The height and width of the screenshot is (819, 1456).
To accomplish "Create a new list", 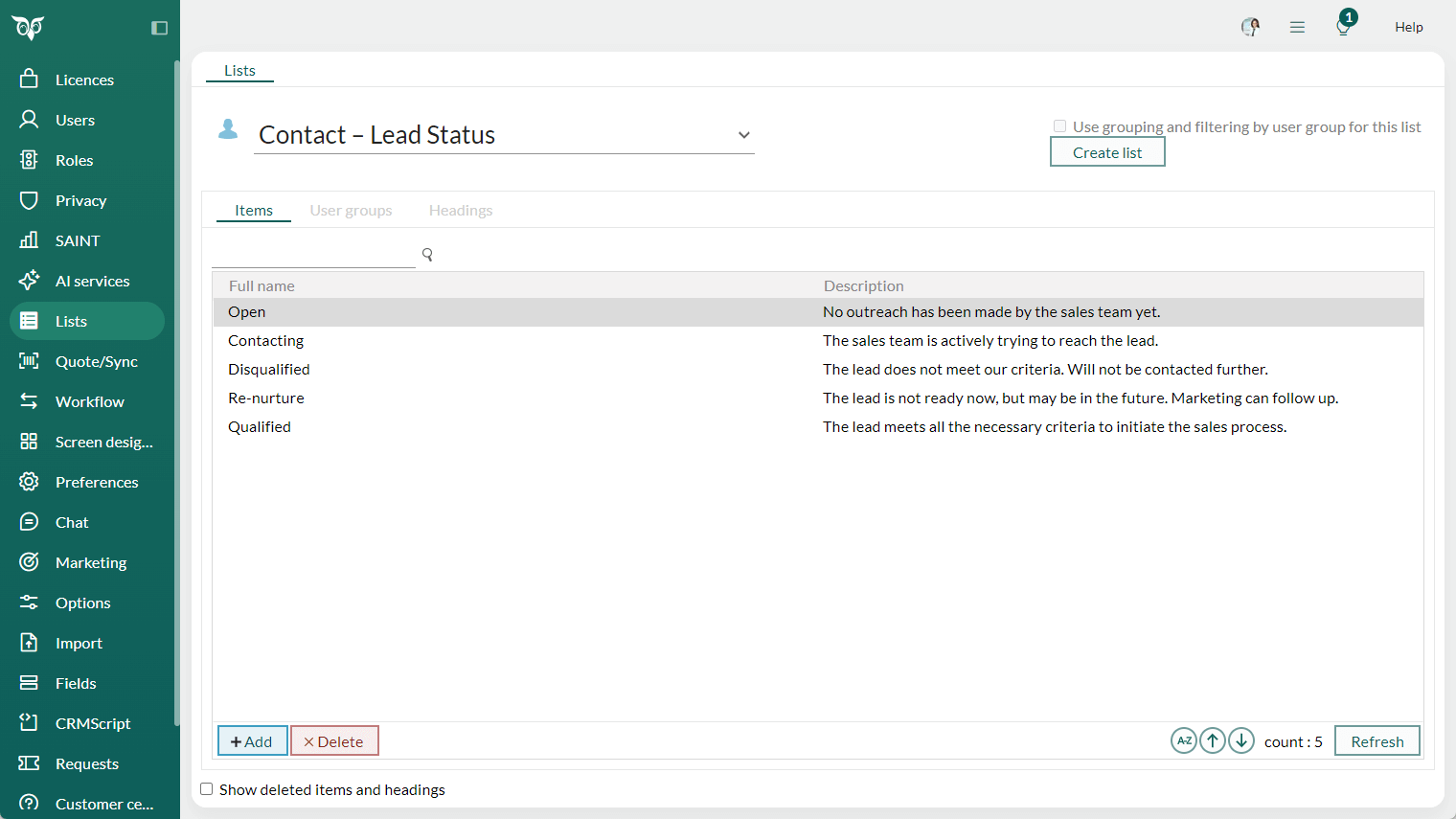I will 1106,151.
